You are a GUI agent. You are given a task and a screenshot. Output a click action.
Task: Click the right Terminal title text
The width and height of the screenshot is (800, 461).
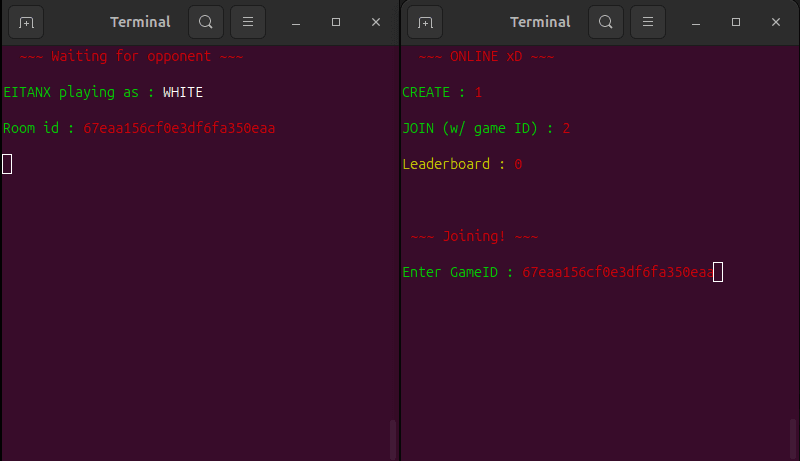540,22
